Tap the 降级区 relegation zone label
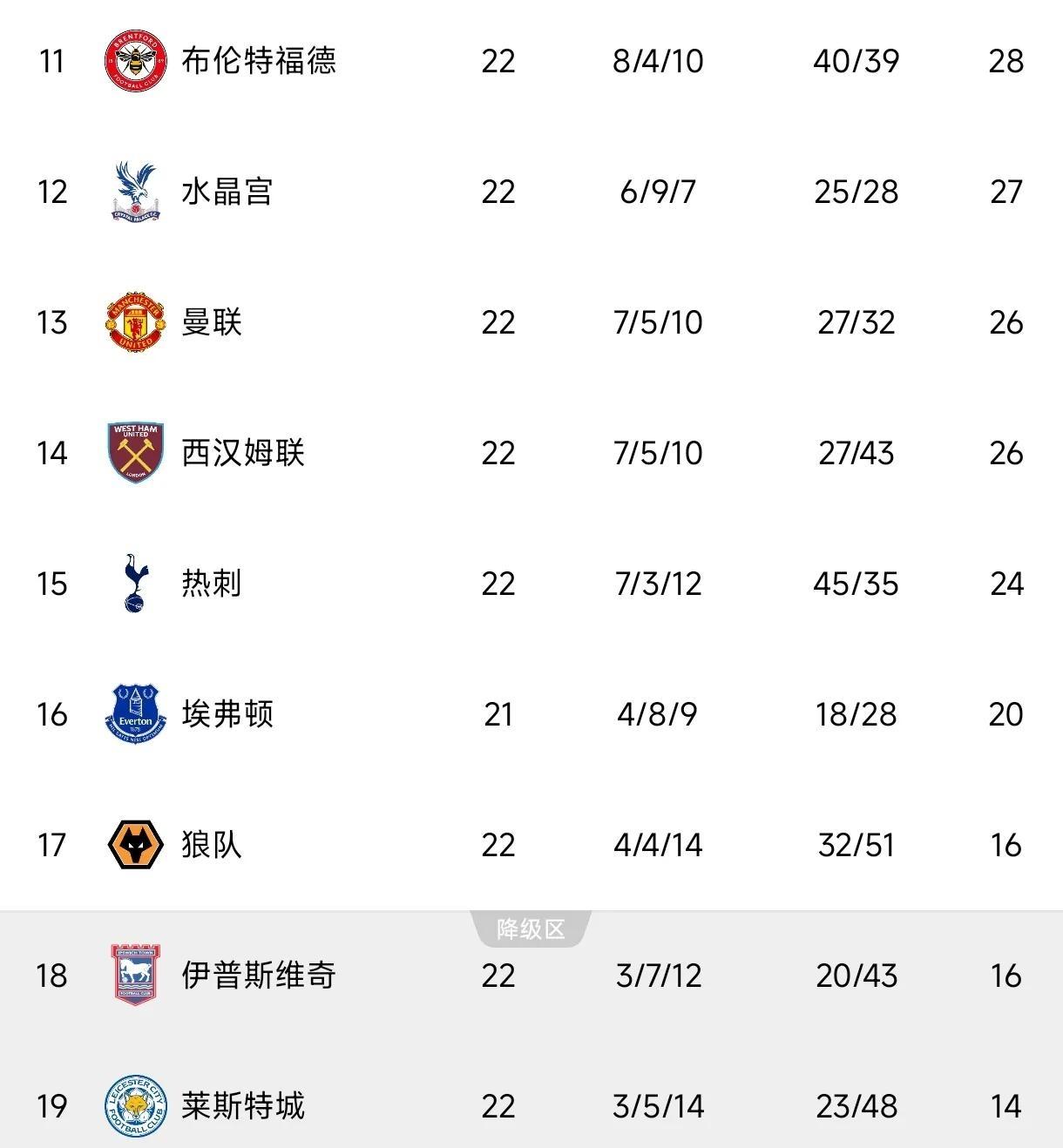The width and height of the screenshot is (1063, 1148). (x=531, y=929)
